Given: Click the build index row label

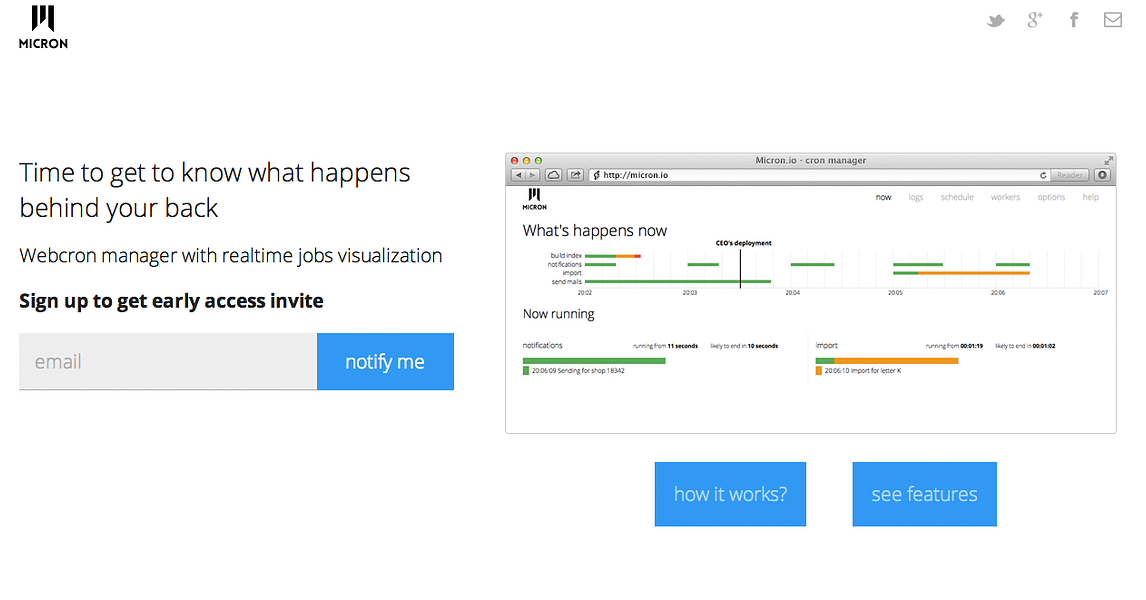Looking at the screenshot, I should point(566,256).
